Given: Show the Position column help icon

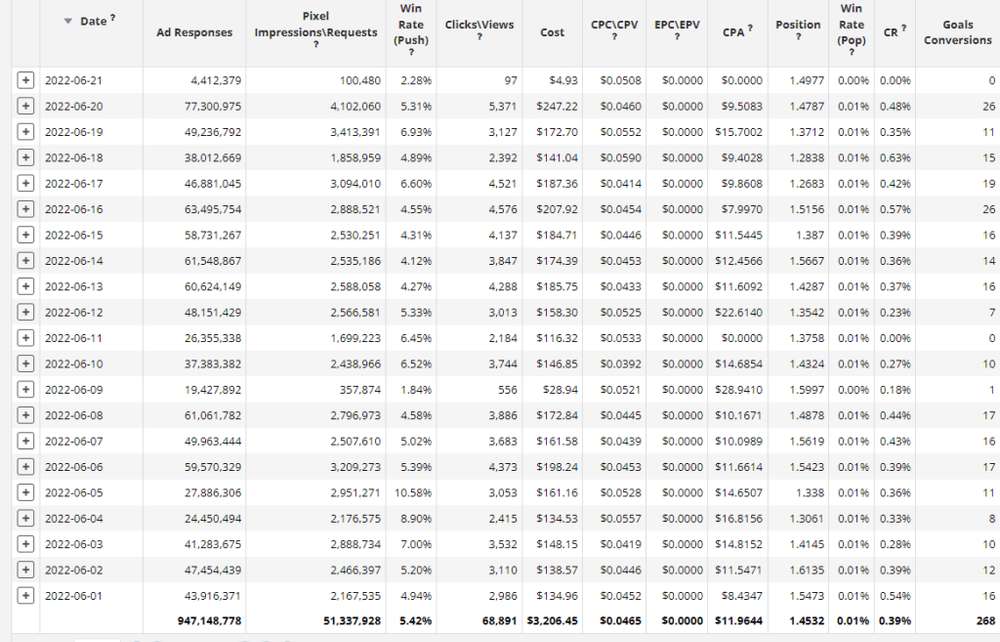Looking at the screenshot, I should pyautogui.click(x=798, y=37).
